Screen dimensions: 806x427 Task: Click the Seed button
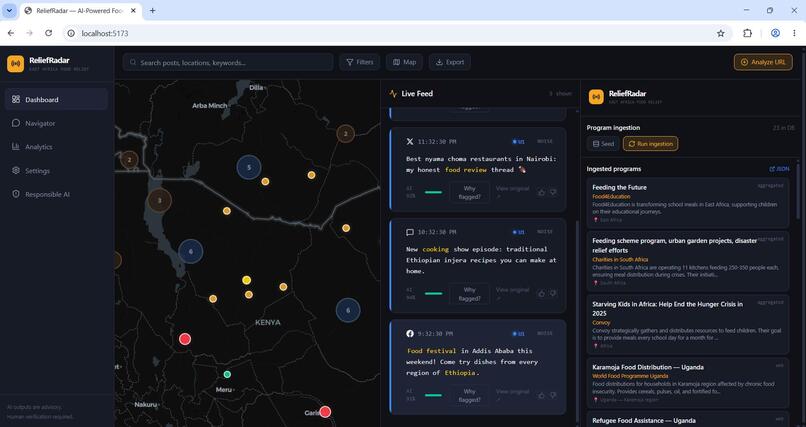coord(603,144)
